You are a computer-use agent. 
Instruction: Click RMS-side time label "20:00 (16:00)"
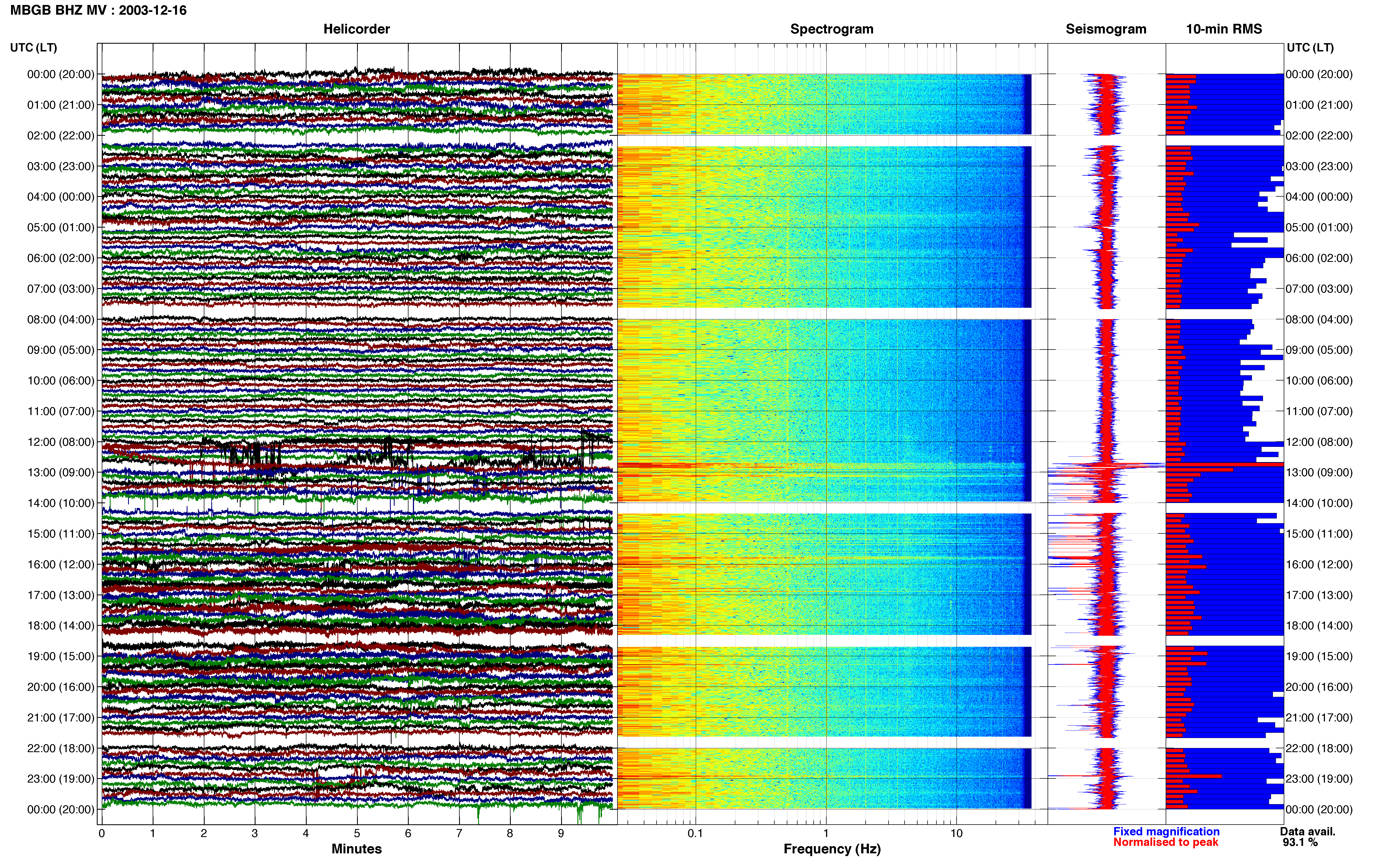click(1319, 687)
